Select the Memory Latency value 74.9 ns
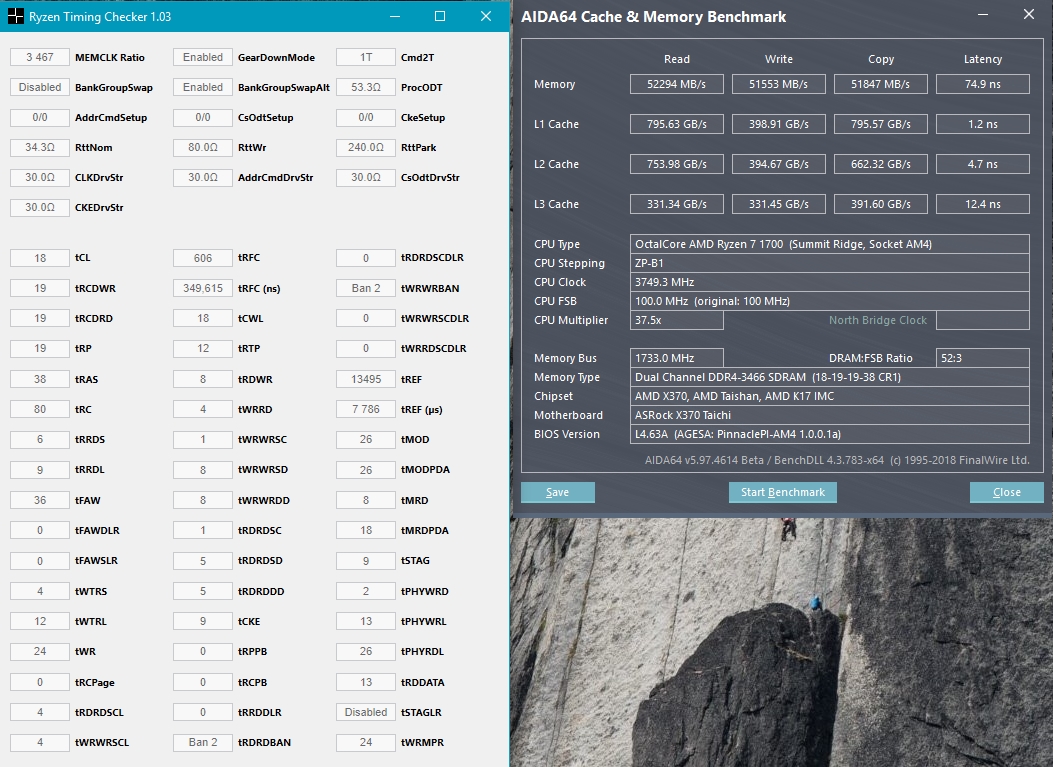The height and width of the screenshot is (767, 1053). point(982,84)
